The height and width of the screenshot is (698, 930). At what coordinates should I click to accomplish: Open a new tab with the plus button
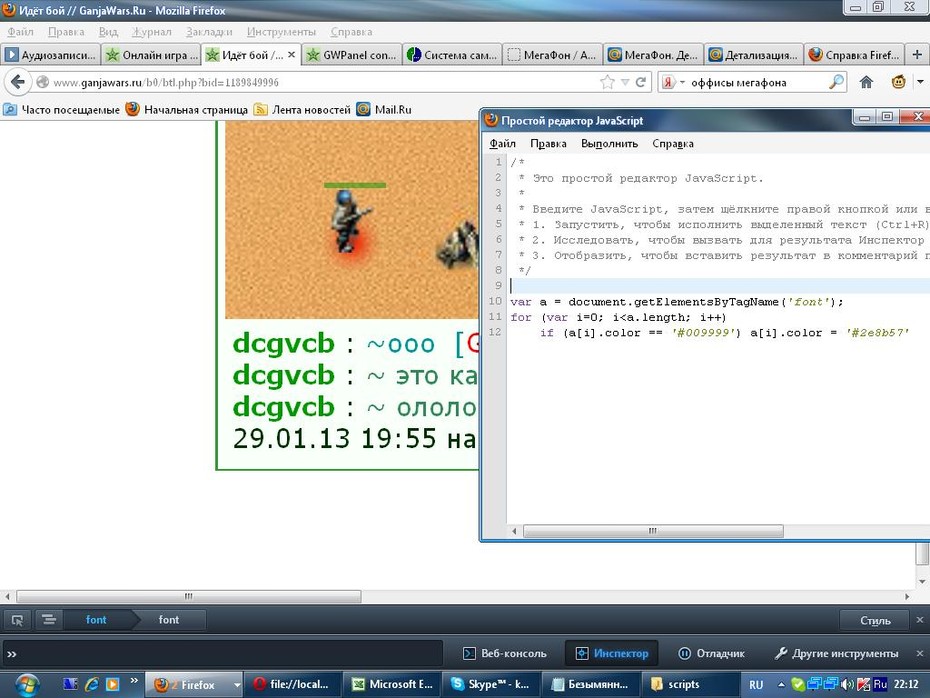pos(917,55)
